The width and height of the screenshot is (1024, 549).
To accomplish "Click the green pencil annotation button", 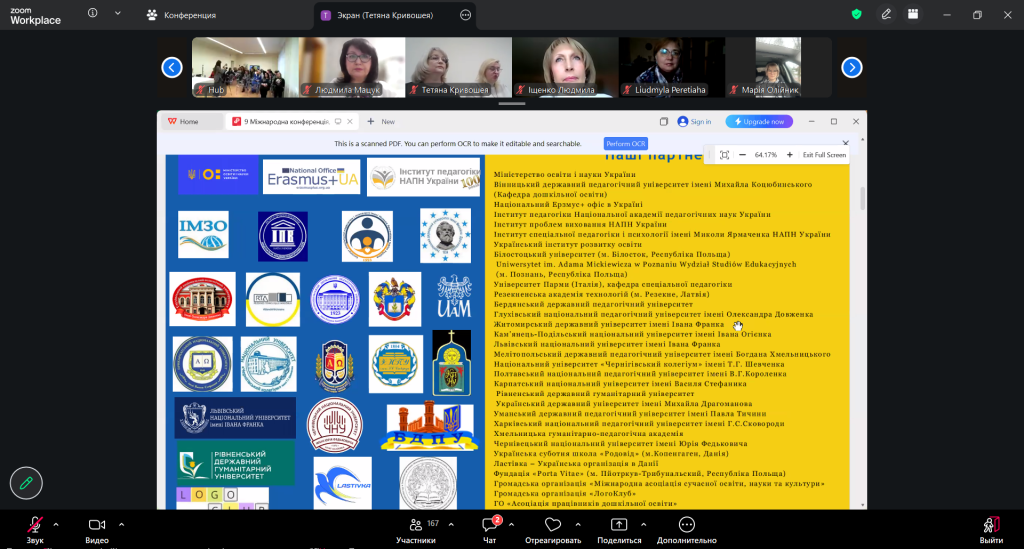I will 26,483.
